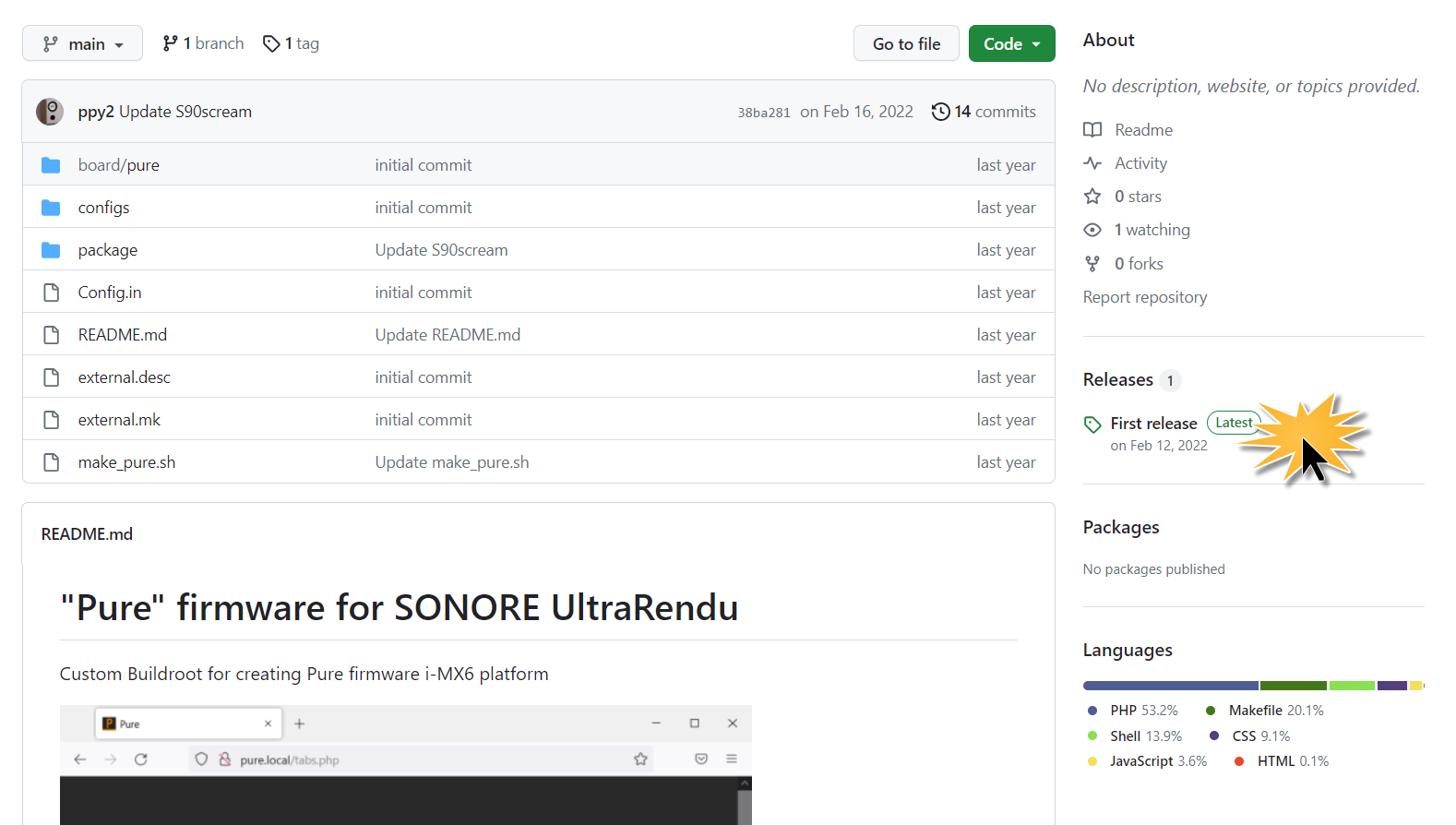Open commit hash 38ba281
This screenshot has width=1456, height=825.
[x=764, y=113]
